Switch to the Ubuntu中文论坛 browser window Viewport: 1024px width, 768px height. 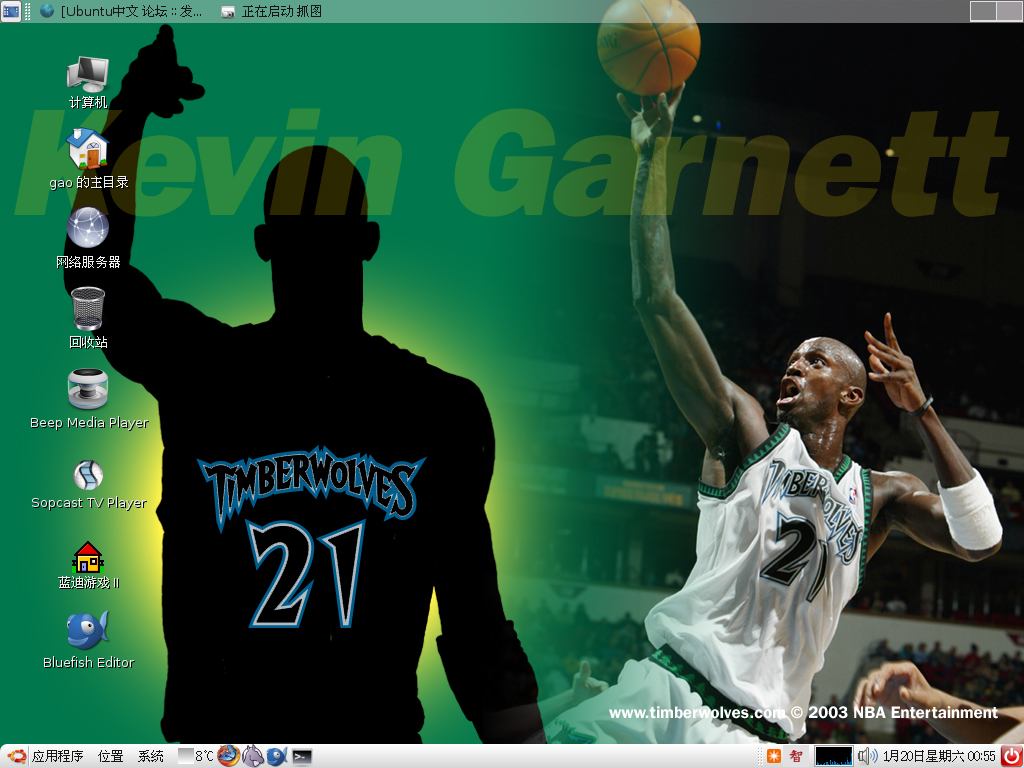(121, 11)
